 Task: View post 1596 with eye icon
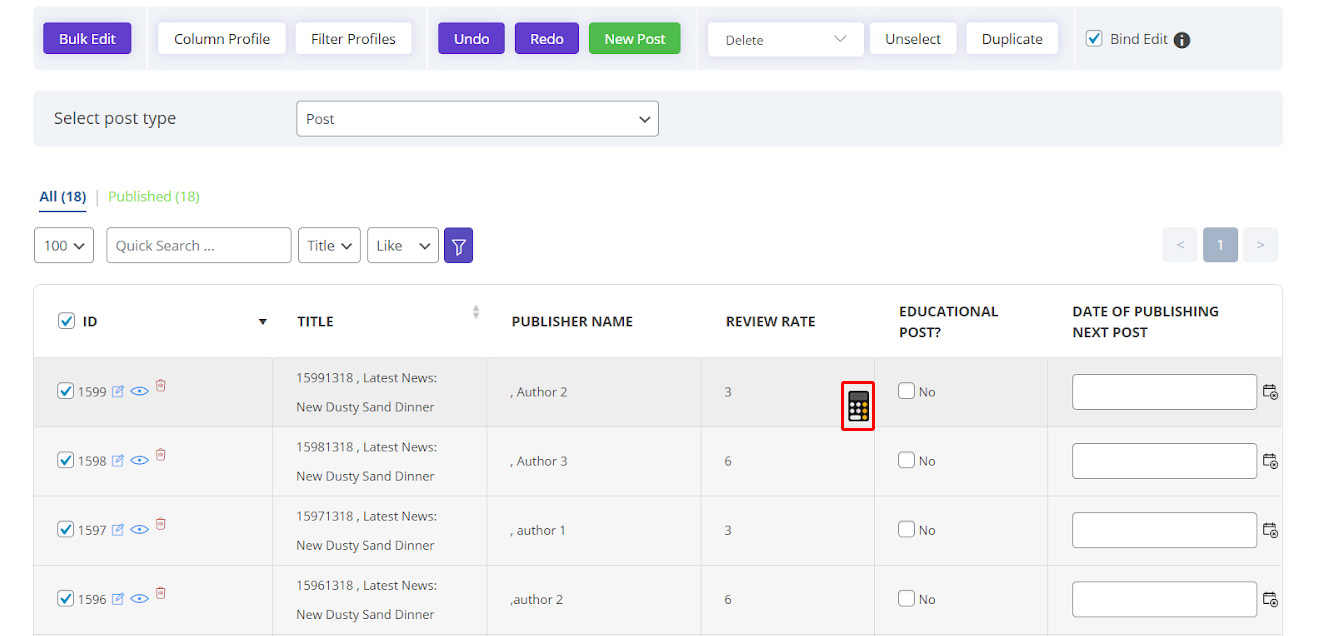point(139,599)
